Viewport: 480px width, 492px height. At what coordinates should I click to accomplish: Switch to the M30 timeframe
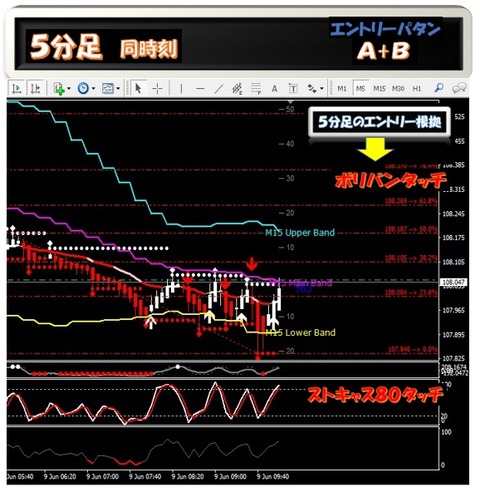point(398,89)
